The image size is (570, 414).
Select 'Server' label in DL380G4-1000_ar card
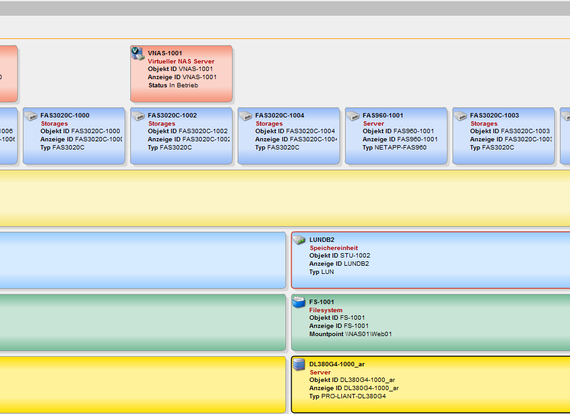pyautogui.click(x=320, y=373)
